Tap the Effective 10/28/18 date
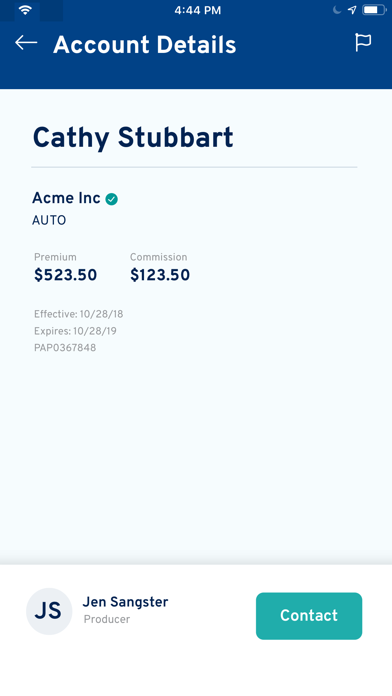 79,314
